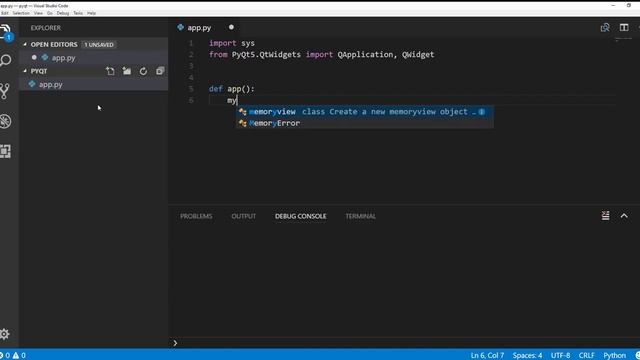Choose the memoryview autocomplete suggestion
This screenshot has width=640, height=360.
click(364, 111)
